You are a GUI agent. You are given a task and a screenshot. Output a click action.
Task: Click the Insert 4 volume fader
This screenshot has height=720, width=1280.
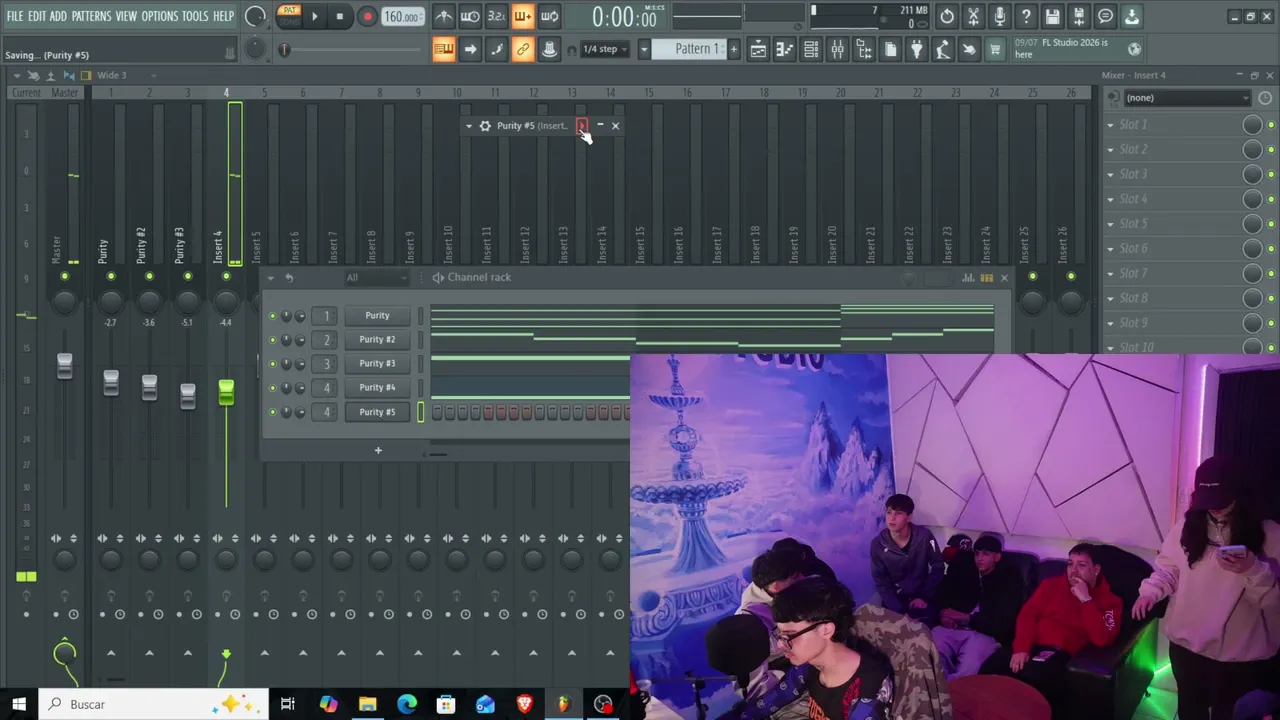[x=226, y=392]
